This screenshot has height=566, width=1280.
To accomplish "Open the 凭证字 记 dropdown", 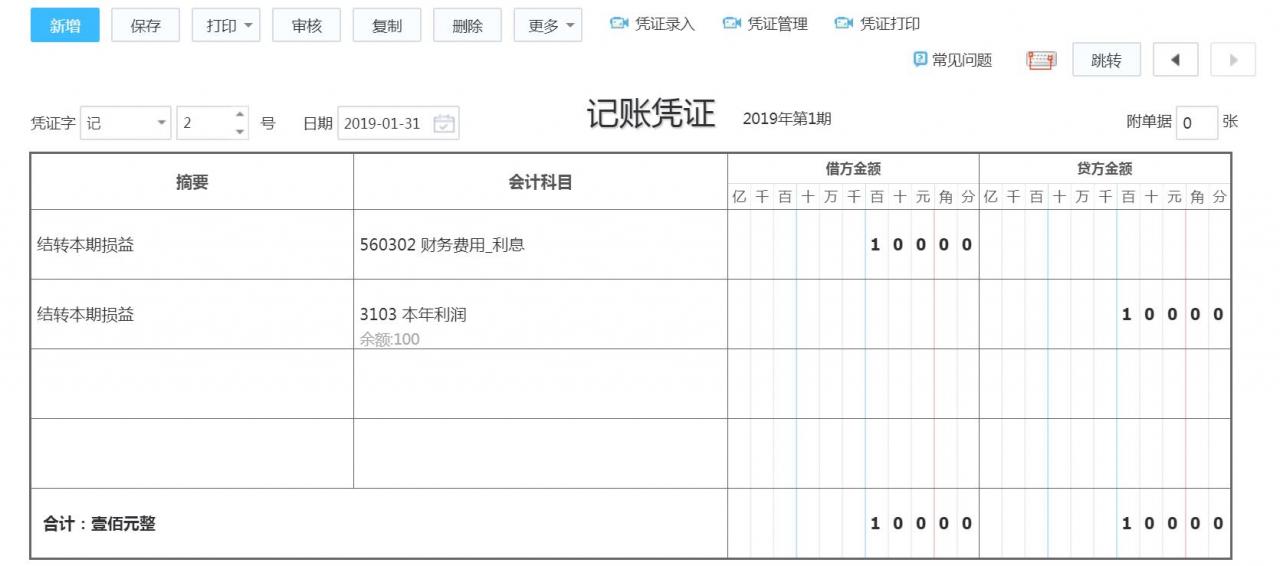I will [126, 123].
